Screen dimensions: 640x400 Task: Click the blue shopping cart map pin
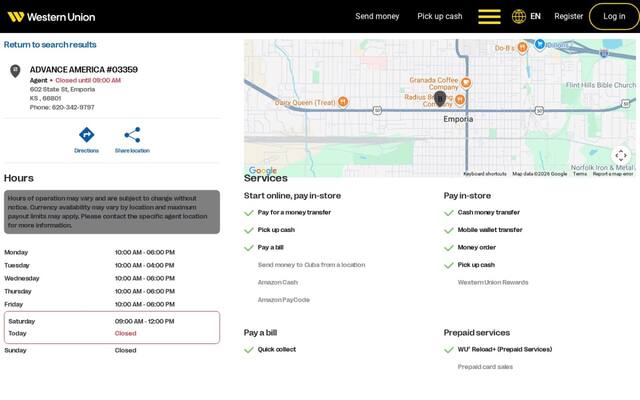[x=540, y=44]
